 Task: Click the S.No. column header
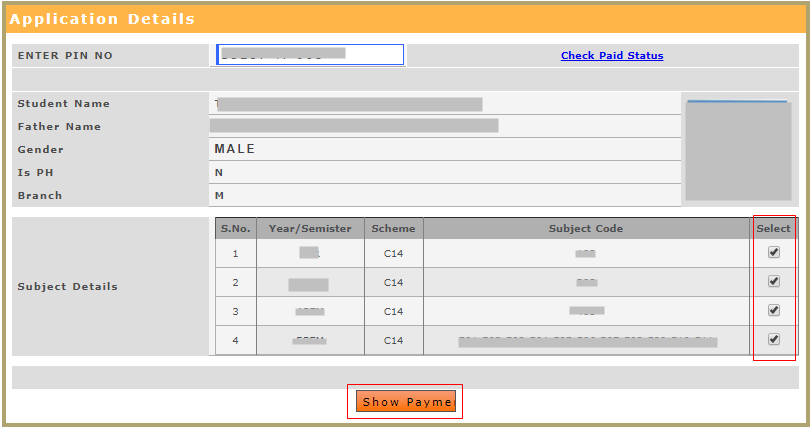click(x=235, y=229)
